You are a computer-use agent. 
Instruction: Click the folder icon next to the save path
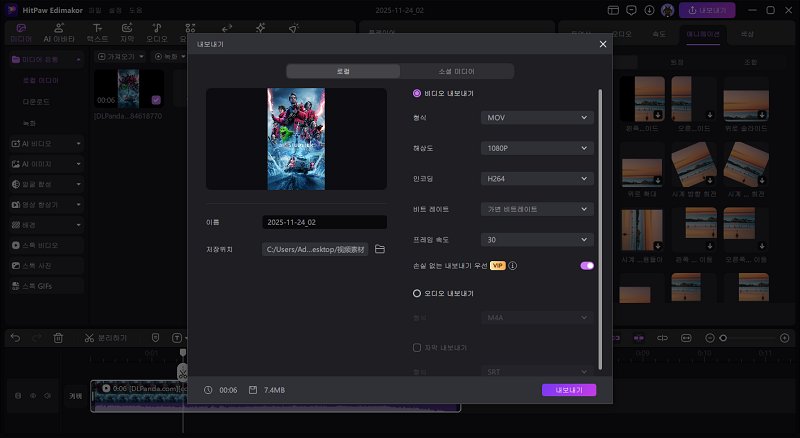coord(380,249)
